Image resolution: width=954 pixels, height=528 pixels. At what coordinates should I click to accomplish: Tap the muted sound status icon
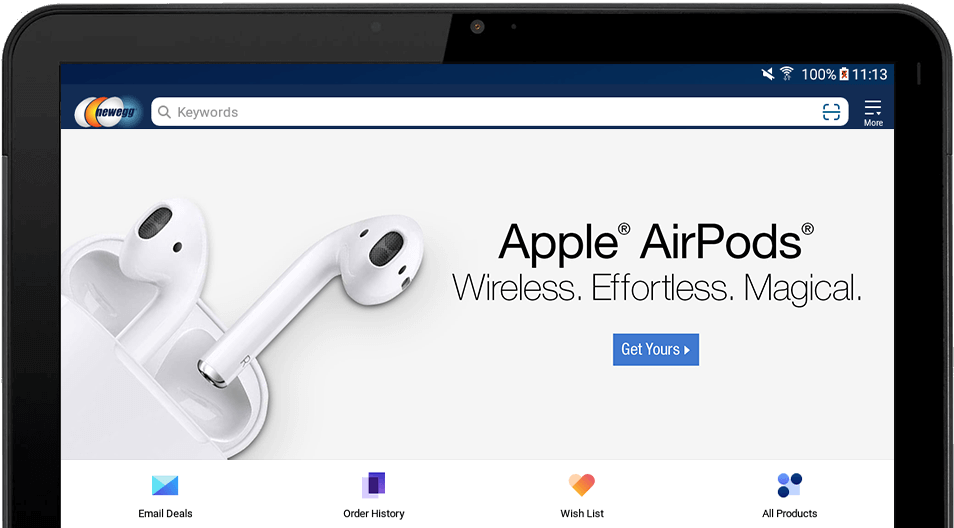[768, 74]
